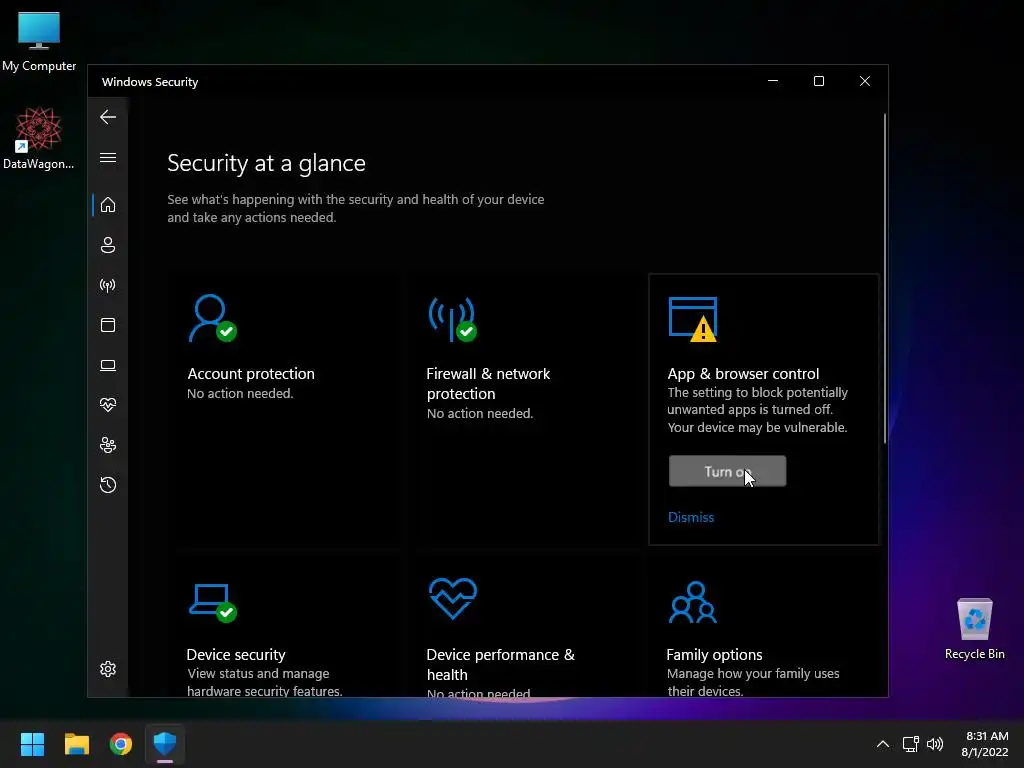Click the Windows Security taskbar shield icon
The width and height of the screenshot is (1024, 768).
point(165,744)
